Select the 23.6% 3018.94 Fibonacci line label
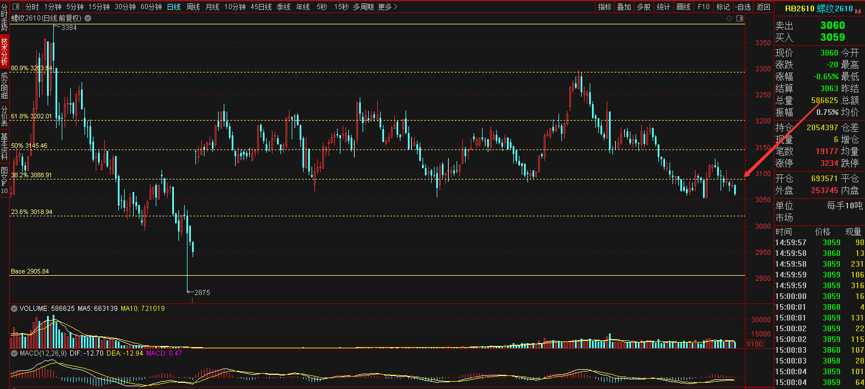This screenshot has height=389, width=865. pyautogui.click(x=31, y=211)
